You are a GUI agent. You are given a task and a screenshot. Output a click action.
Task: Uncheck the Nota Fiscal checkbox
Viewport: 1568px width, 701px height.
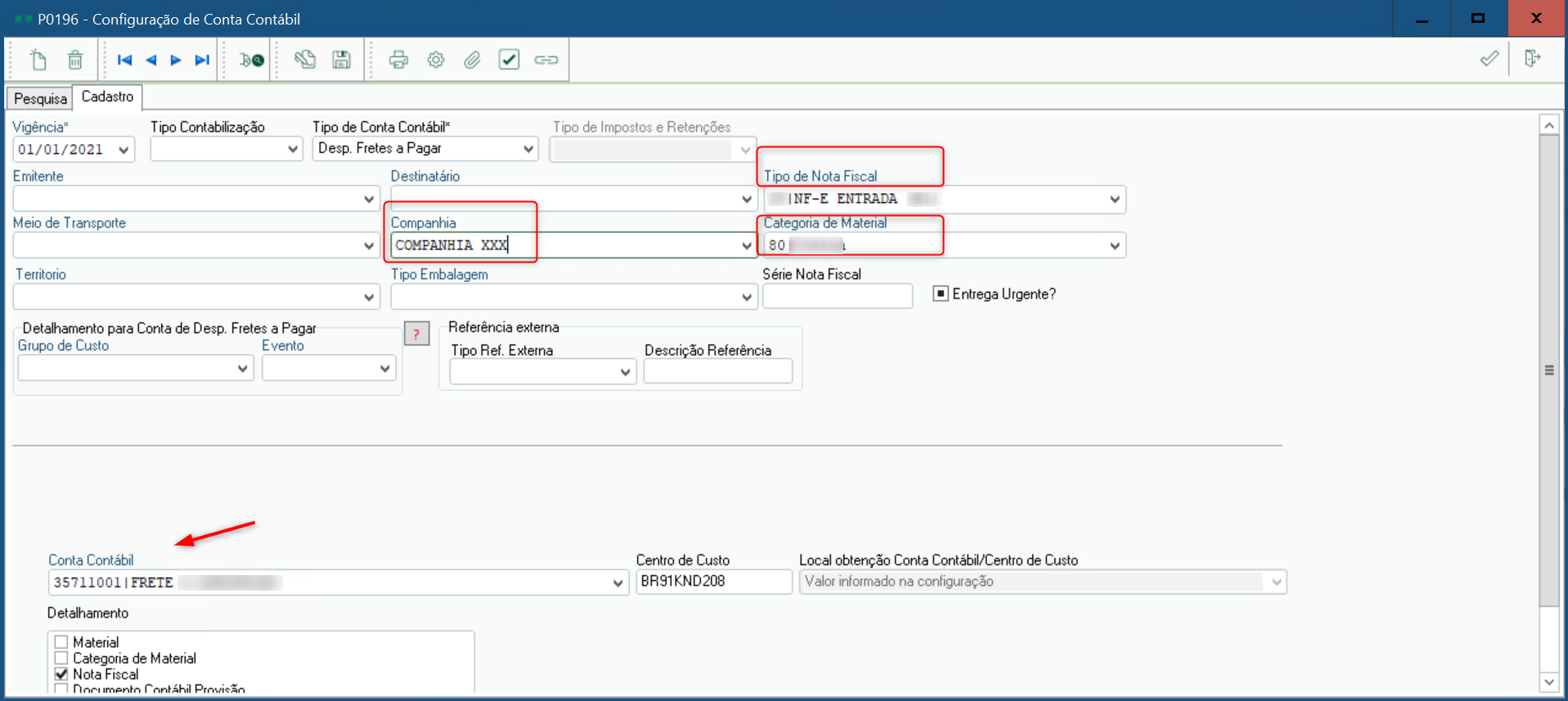61,674
